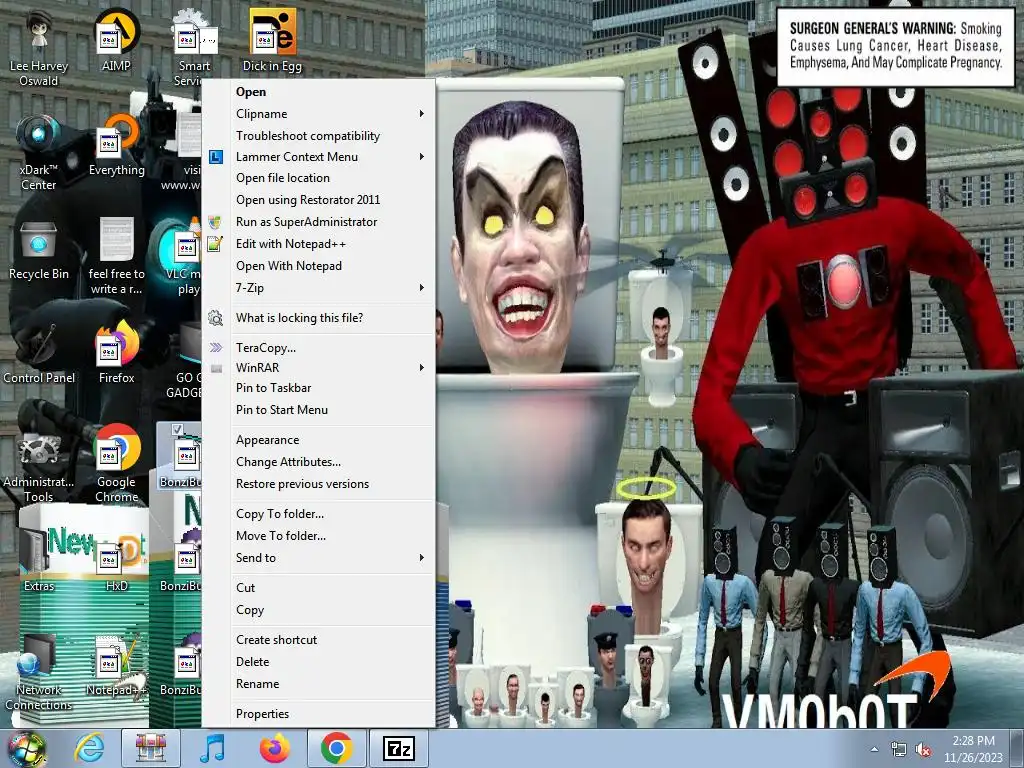Choose Move To folder...
This screenshot has height=768, width=1024.
(318, 536)
